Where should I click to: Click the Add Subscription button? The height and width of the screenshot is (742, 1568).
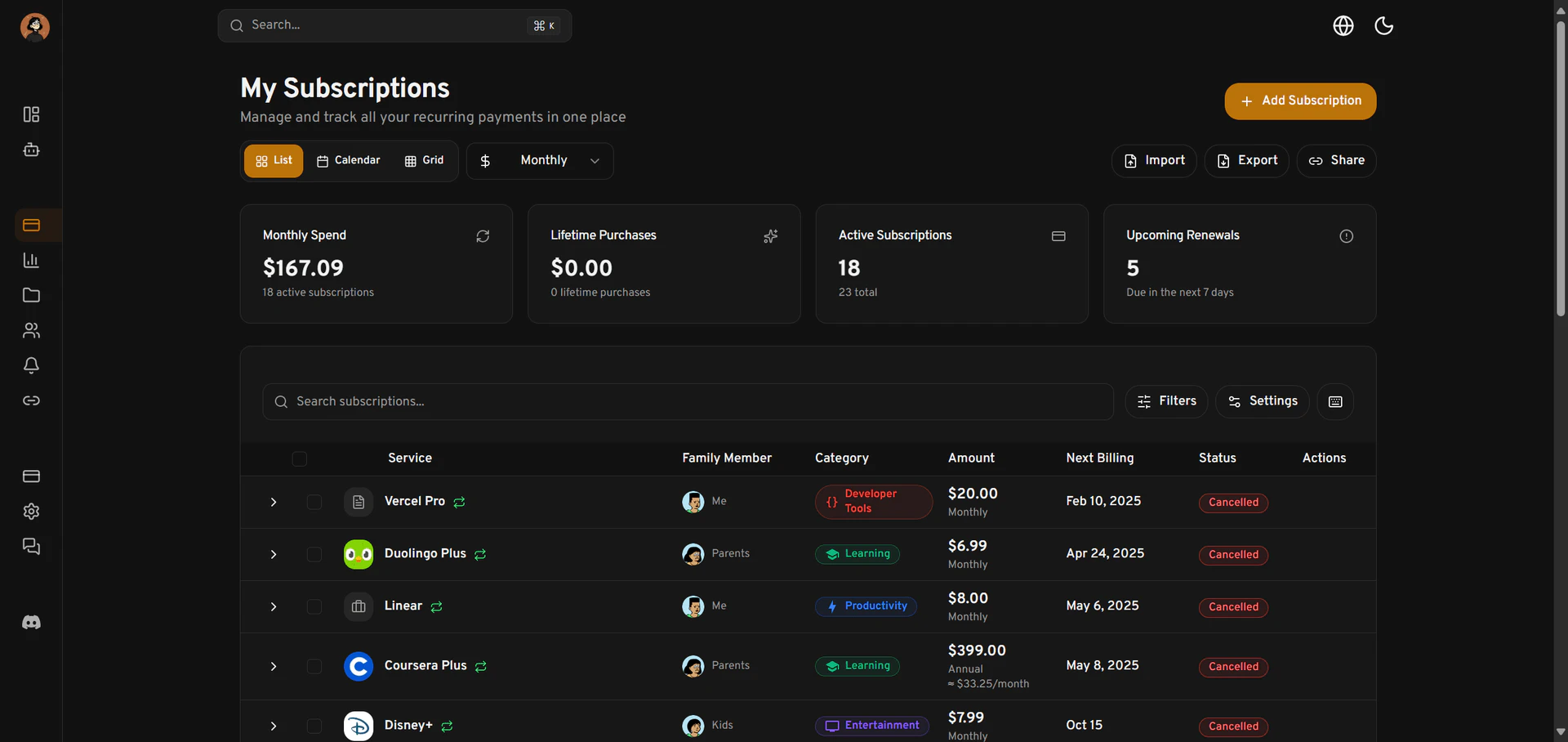pyautogui.click(x=1300, y=101)
